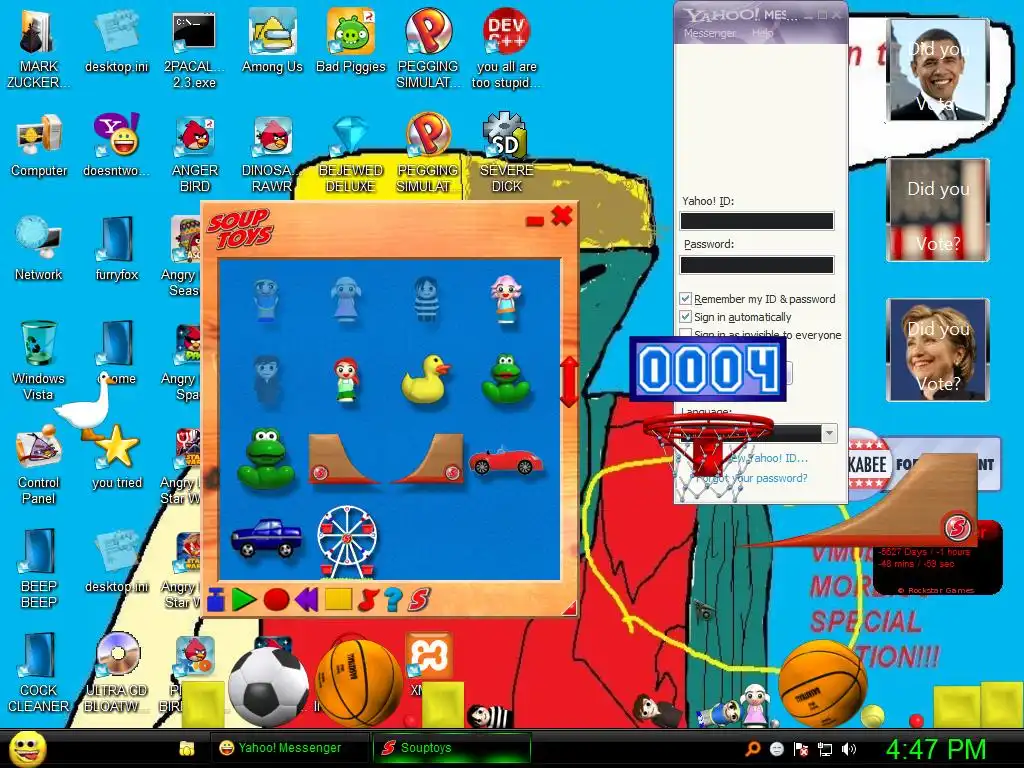This screenshot has width=1024, height=768.
Task: Click the 4:47 PM taskbar clock
Action: (936, 749)
